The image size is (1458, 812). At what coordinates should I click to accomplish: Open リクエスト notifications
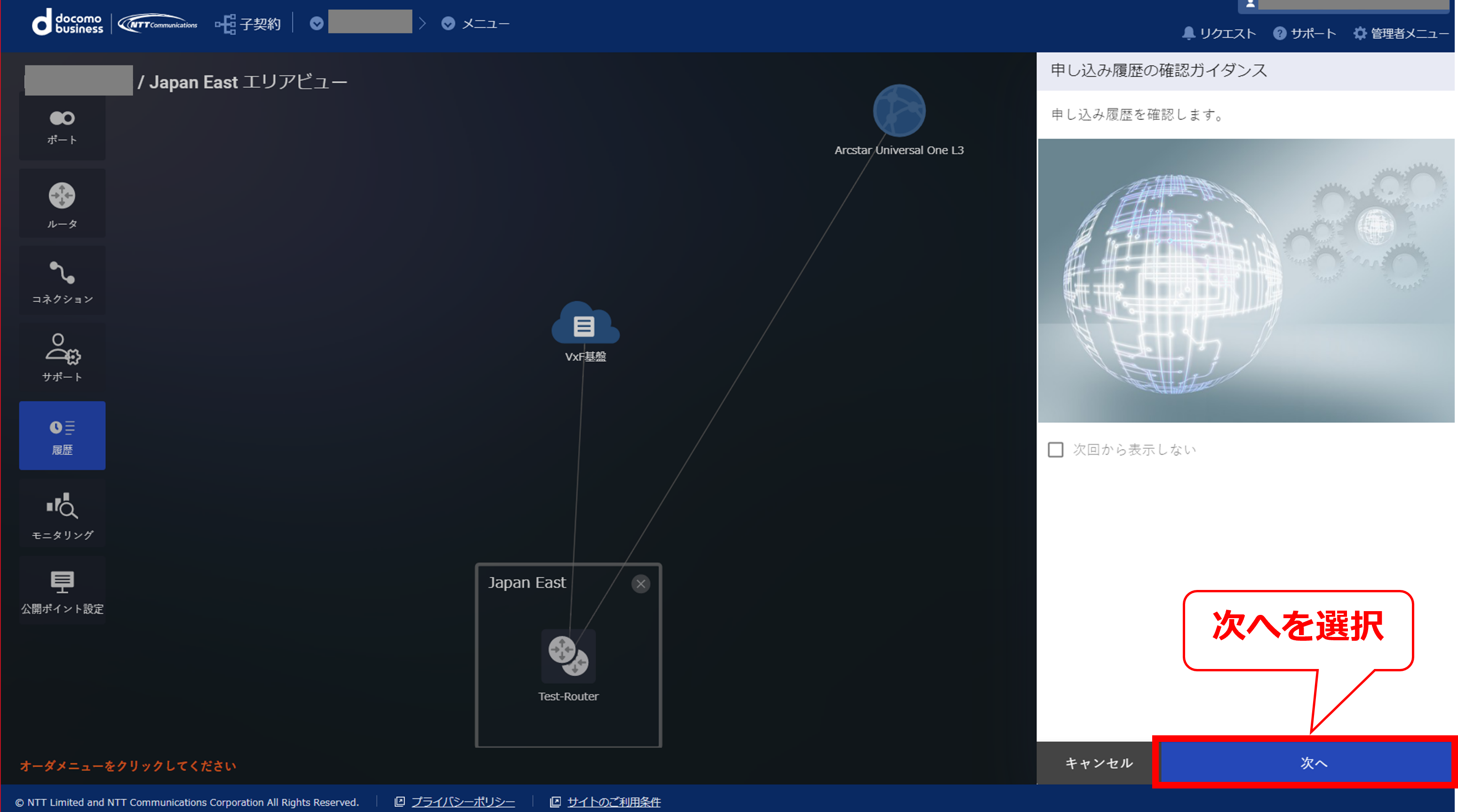(1219, 33)
